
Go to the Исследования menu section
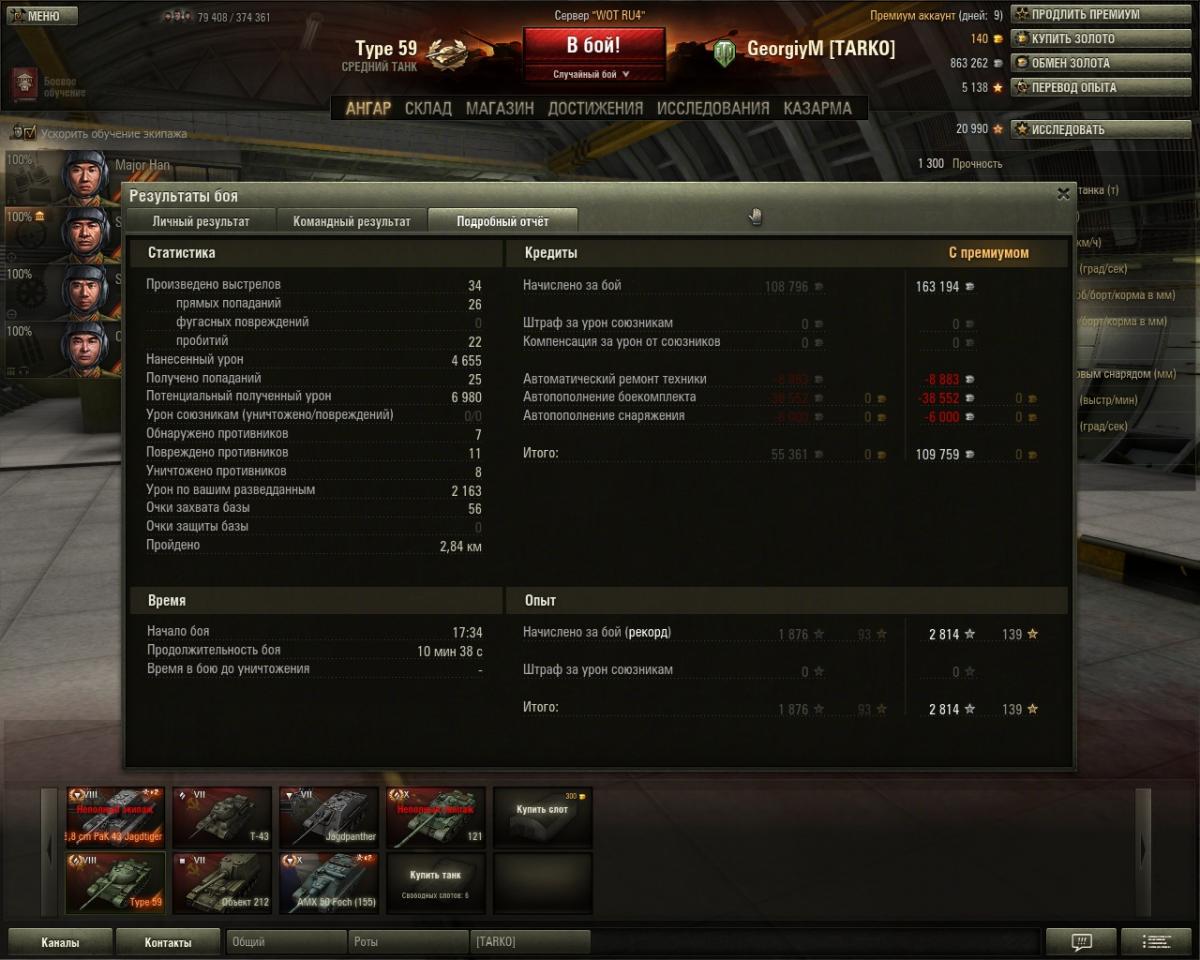point(713,108)
